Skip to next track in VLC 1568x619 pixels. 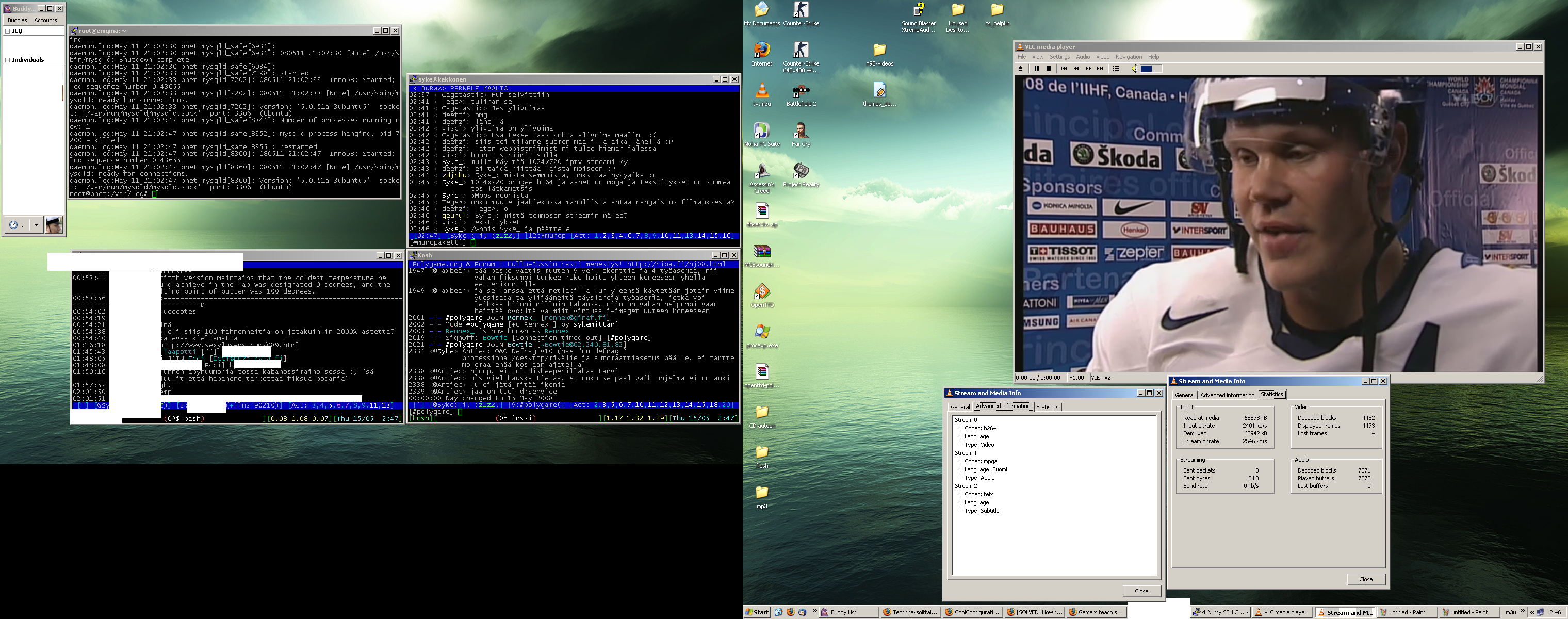point(1100,69)
